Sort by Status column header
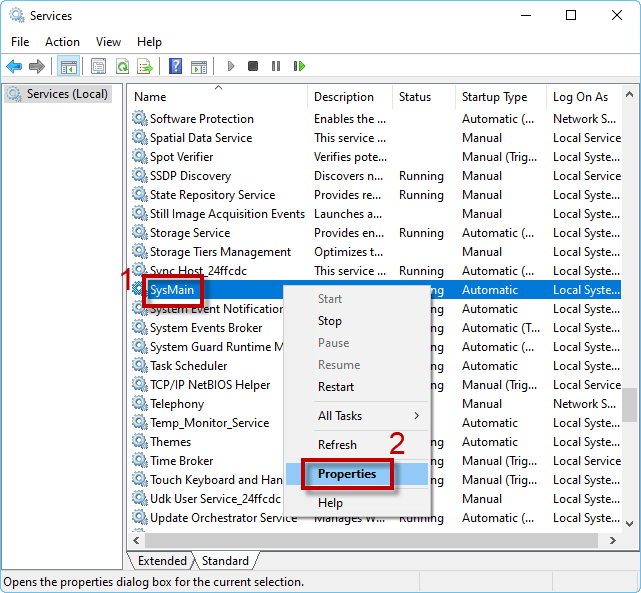The image size is (641, 593). pos(424,97)
